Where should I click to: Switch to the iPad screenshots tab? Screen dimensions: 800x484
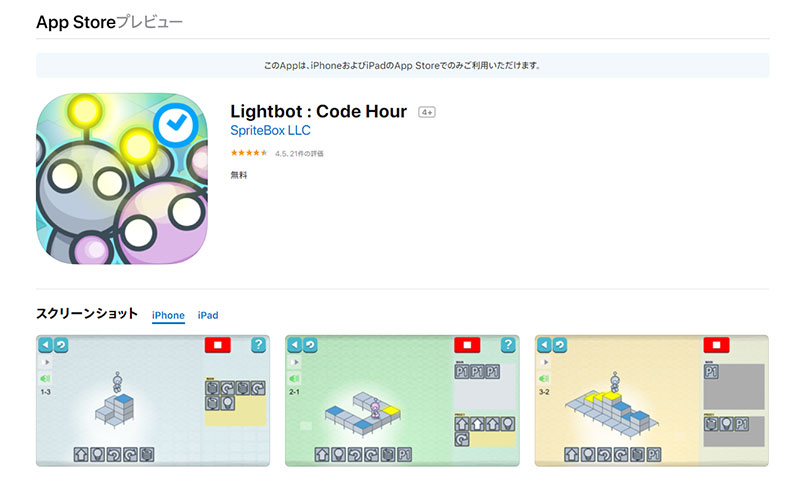[208, 315]
